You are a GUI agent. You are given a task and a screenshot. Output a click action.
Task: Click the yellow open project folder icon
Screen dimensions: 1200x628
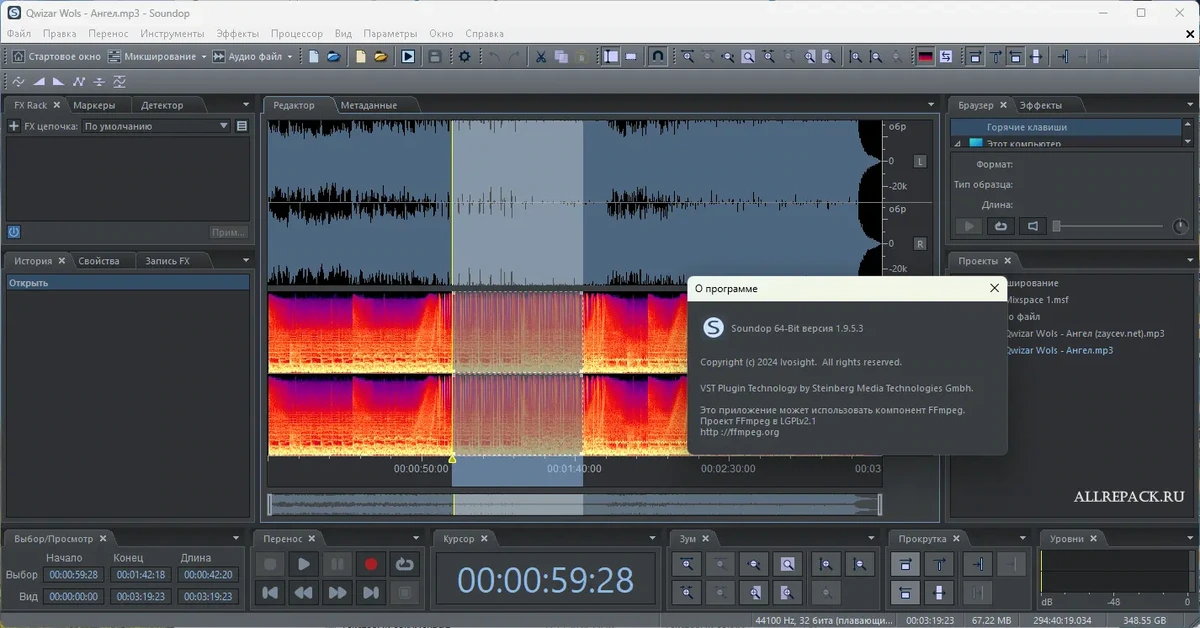(381, 57)
